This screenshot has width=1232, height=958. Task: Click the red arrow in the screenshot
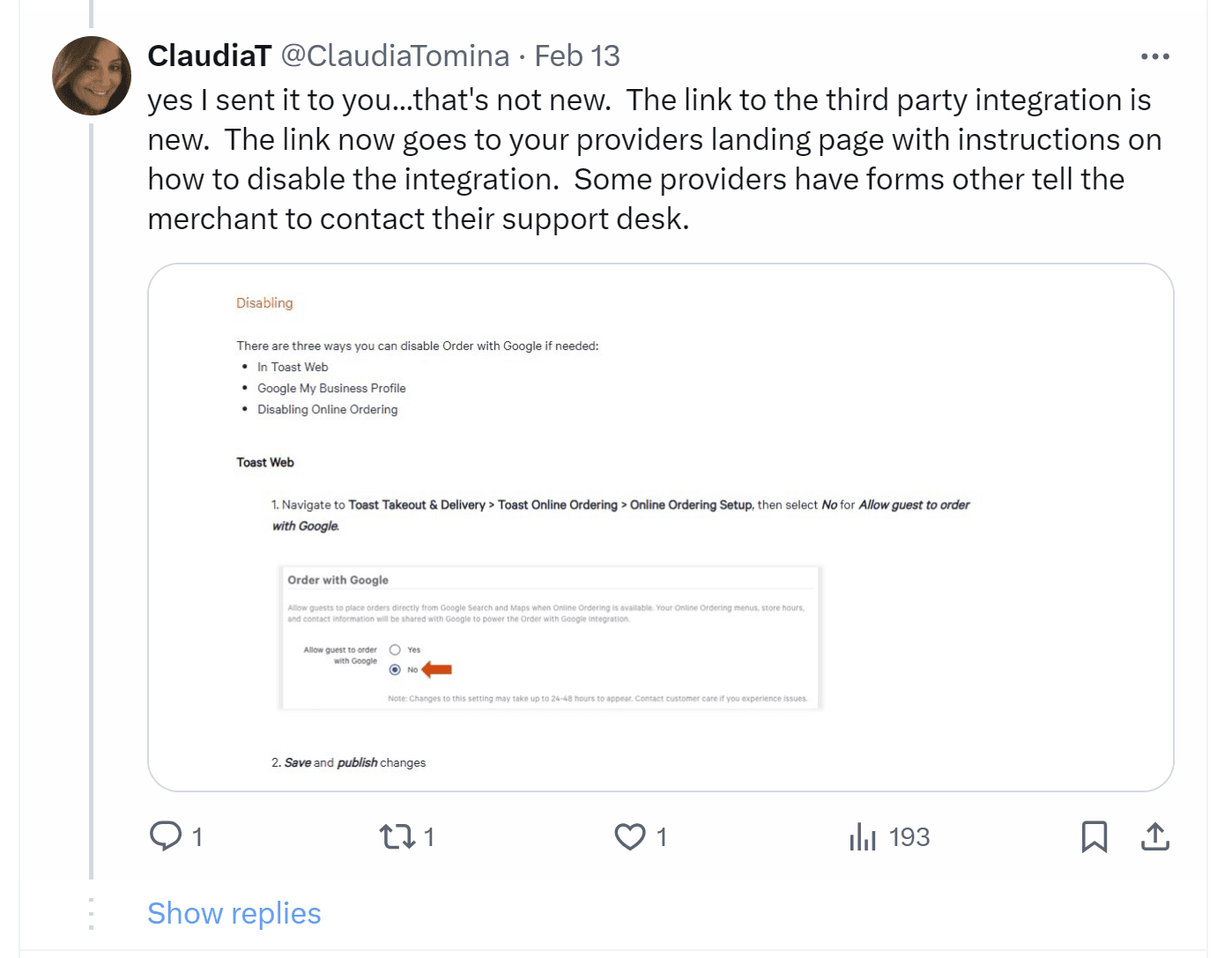click(437, 670)
